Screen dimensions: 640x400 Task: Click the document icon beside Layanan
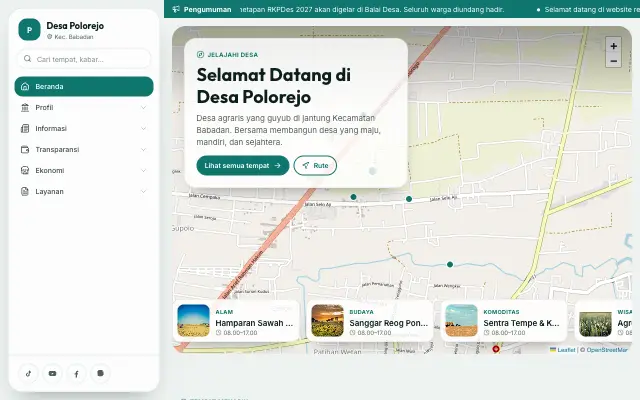(25, 191)
